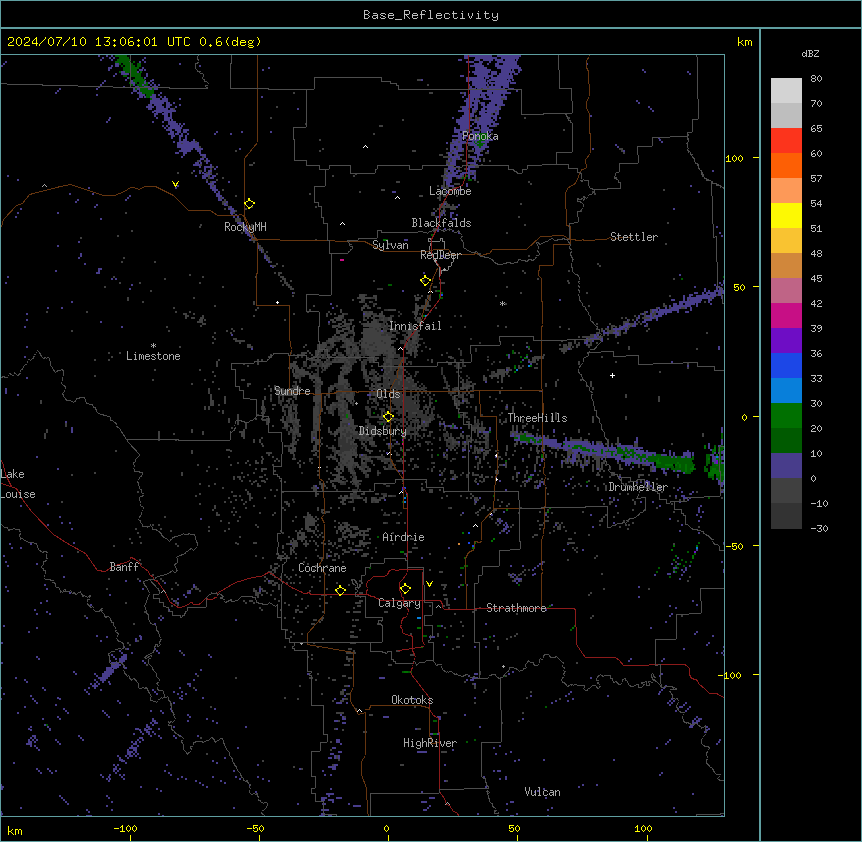This screenshot has height=842, width=862.
Task: Click the yellow diamond marker above Didsbury
Action: tap(388, 417)
